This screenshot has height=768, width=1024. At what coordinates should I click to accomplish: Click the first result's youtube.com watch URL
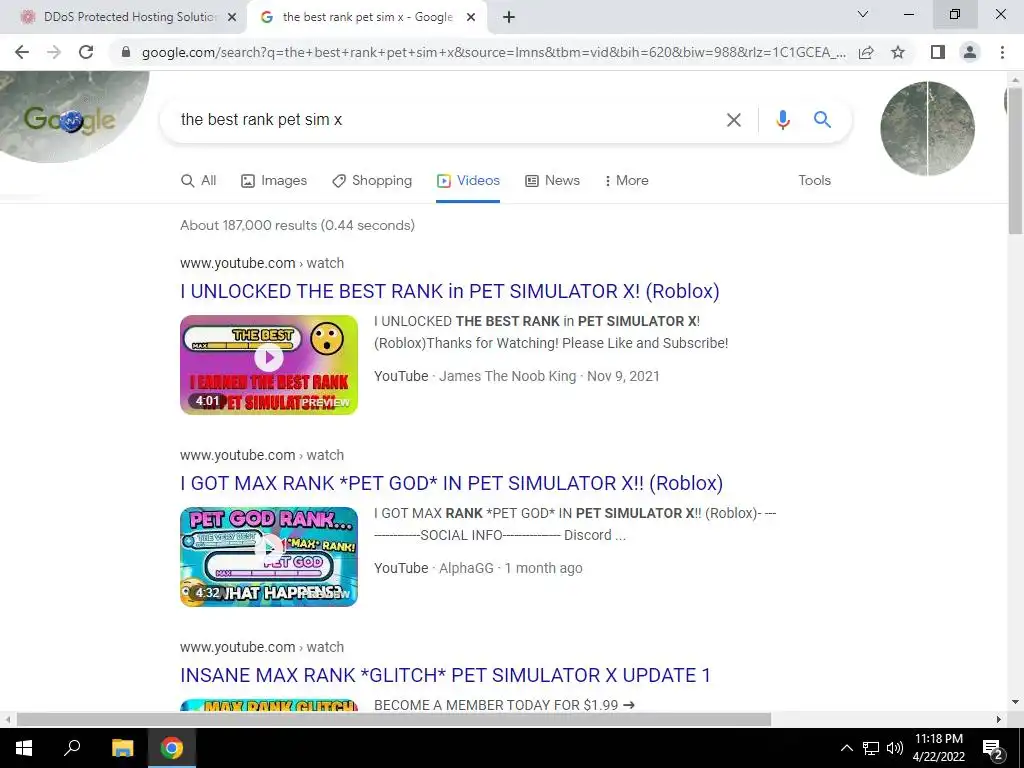point(262,263)
